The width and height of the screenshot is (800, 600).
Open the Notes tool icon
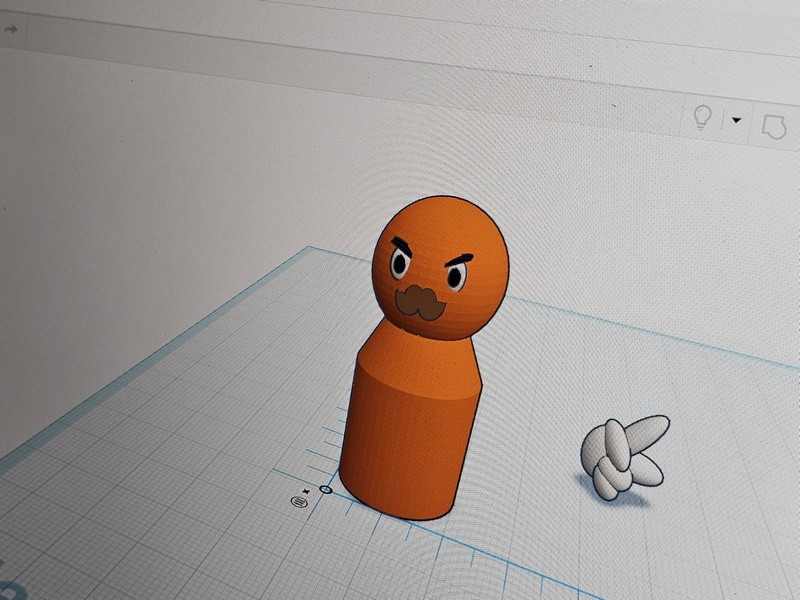pyautogui.click(x=774, y=127)
